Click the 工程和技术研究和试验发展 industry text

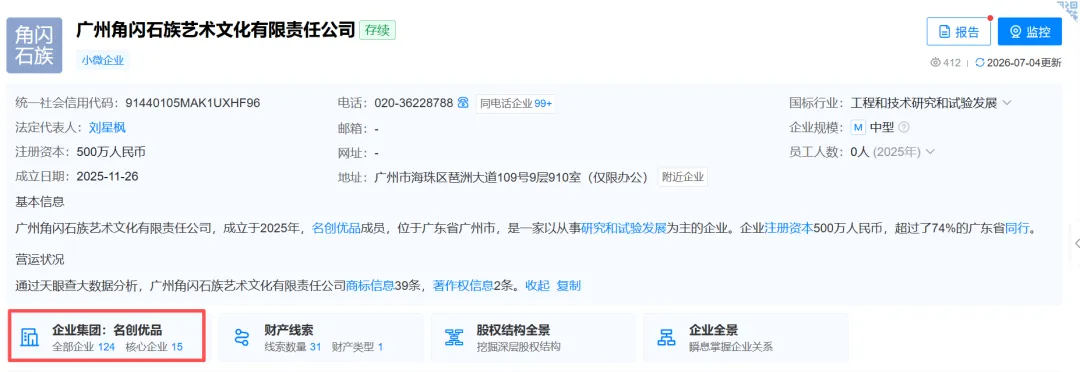pos(924,103)
